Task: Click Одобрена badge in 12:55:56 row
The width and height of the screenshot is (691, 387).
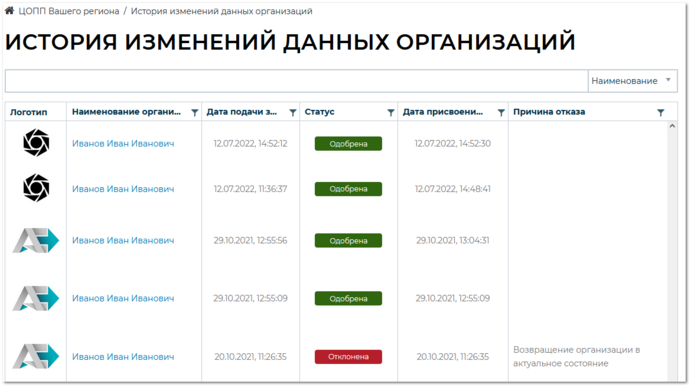Action: click(348, 241)
